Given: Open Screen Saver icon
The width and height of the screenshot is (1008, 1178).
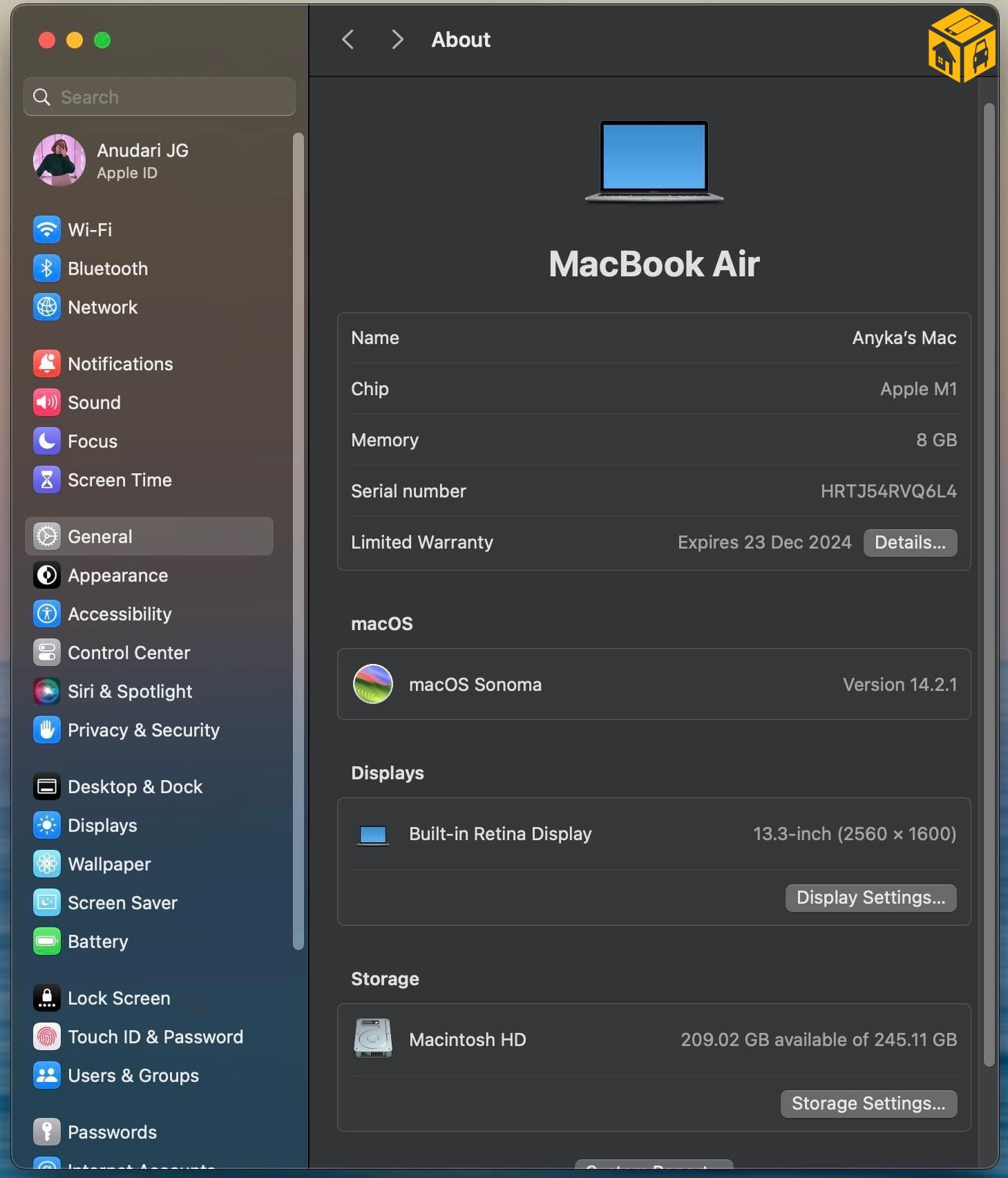Looking at the screenshot, I should click(x=47, y=902).
